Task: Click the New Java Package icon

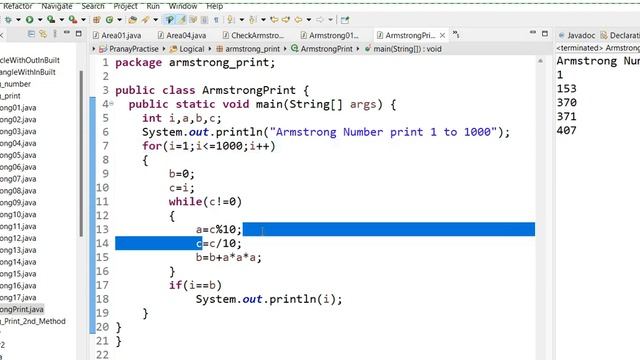Action: (x=97, y=20)
